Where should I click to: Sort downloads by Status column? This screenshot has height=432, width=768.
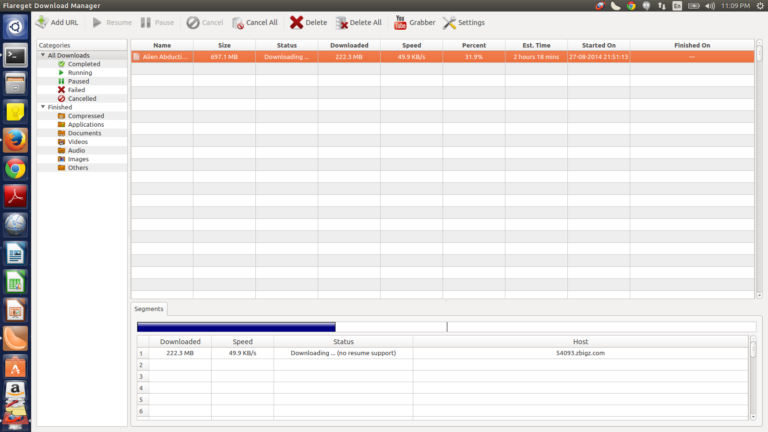[287, 45]
